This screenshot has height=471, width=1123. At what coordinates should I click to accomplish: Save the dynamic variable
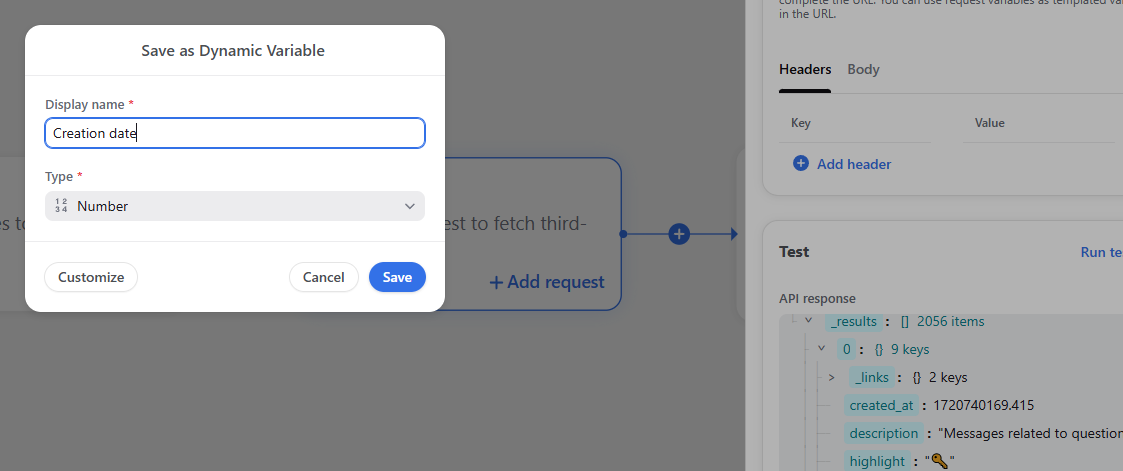point(397,277)
